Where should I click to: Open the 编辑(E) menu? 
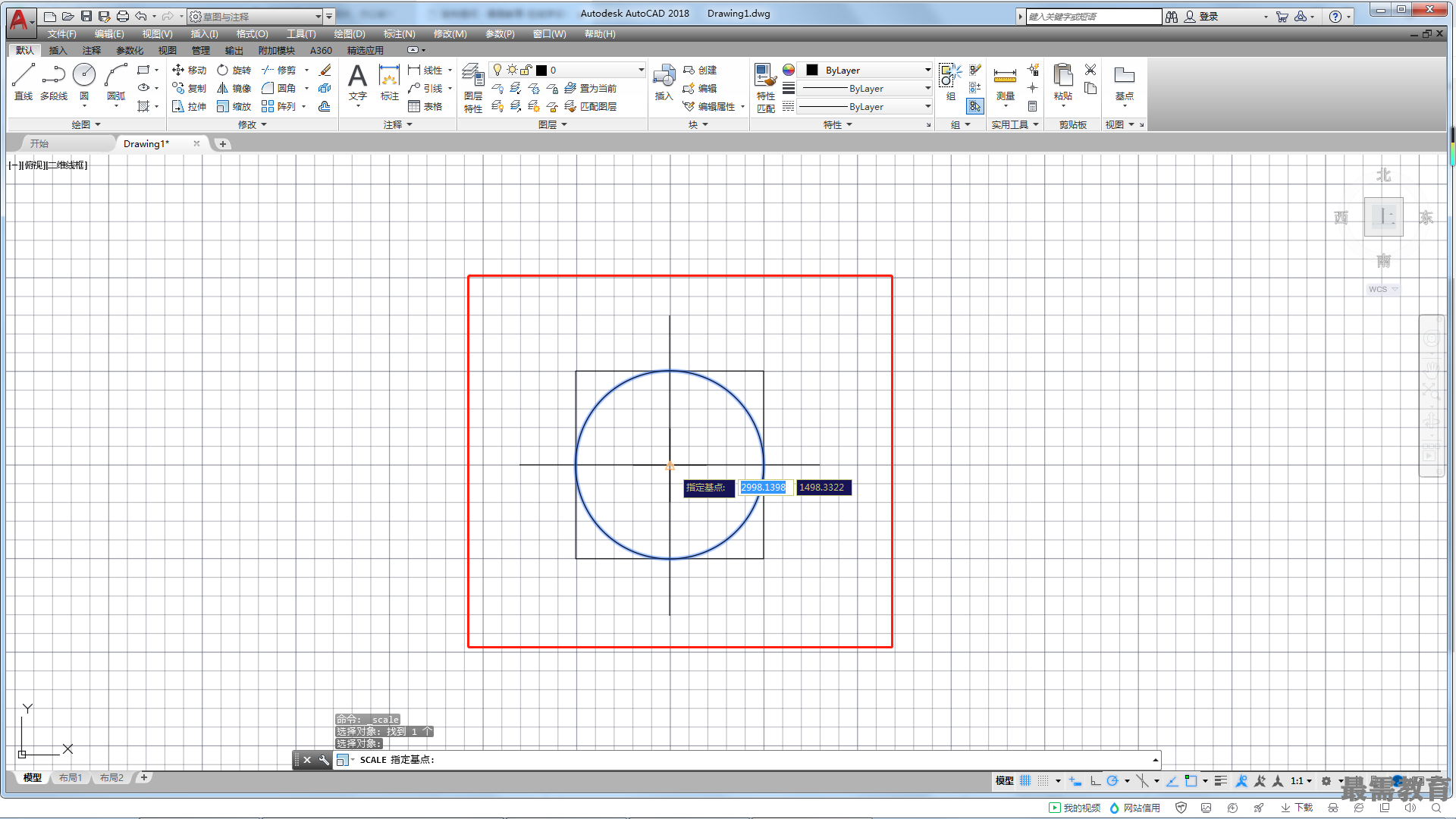point(109,33)
